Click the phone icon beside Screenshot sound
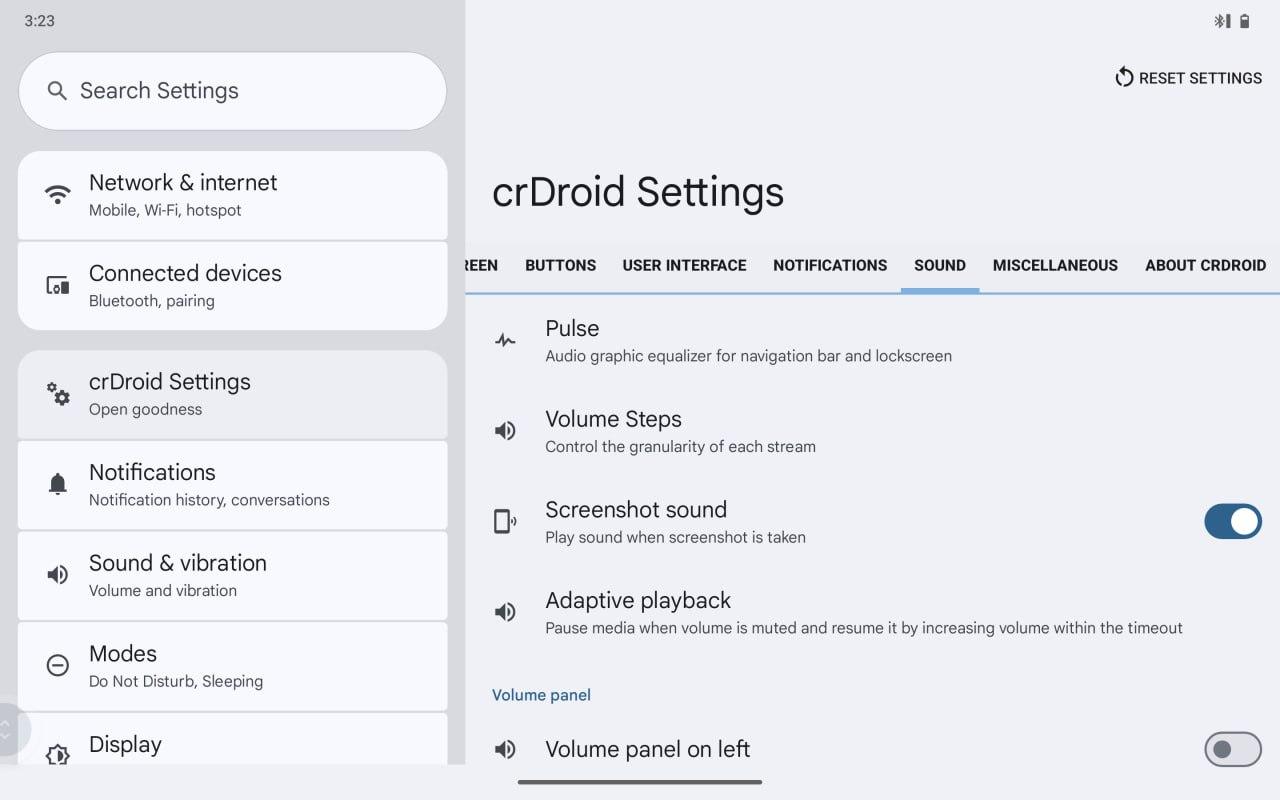This screenshot has width=1280, height=800. click(x=505, y=522)
